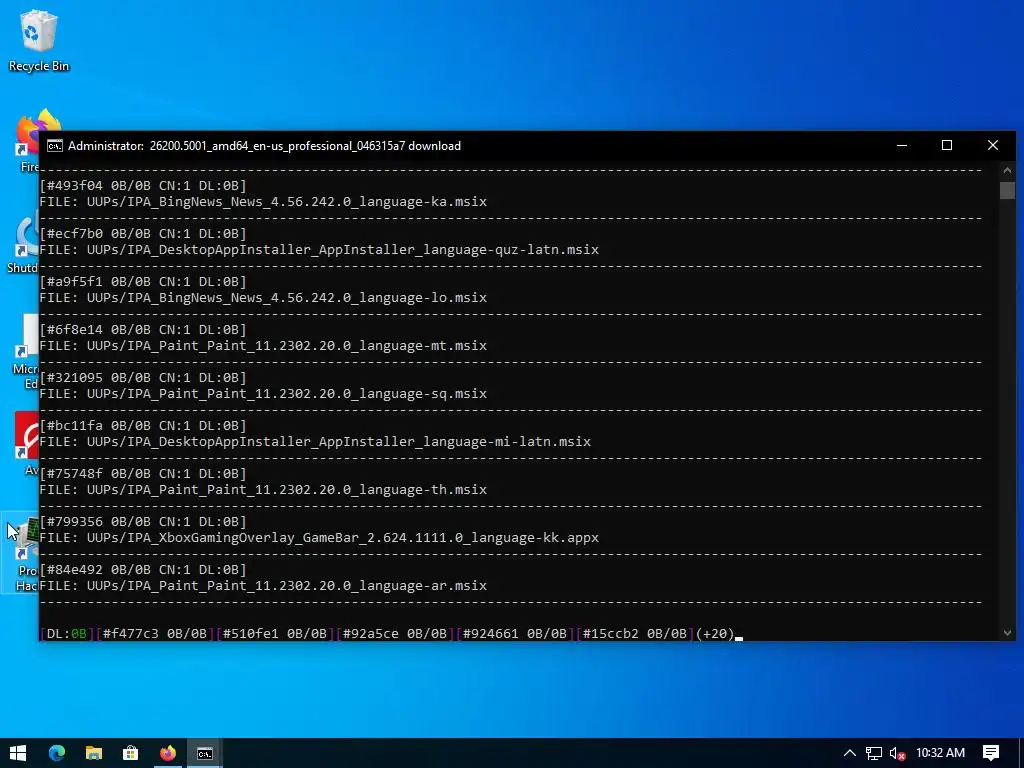Viewport: 1024px width, 768px height.
Task: Open File Explorer from the taskbar
Action: point(94,753)
